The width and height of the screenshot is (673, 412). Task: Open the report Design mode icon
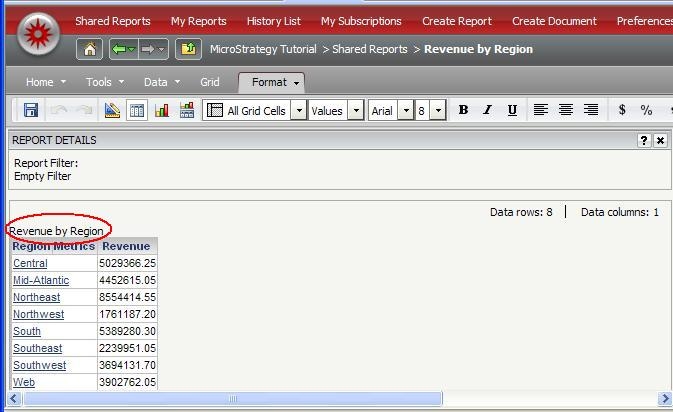(x=113, y=110)
